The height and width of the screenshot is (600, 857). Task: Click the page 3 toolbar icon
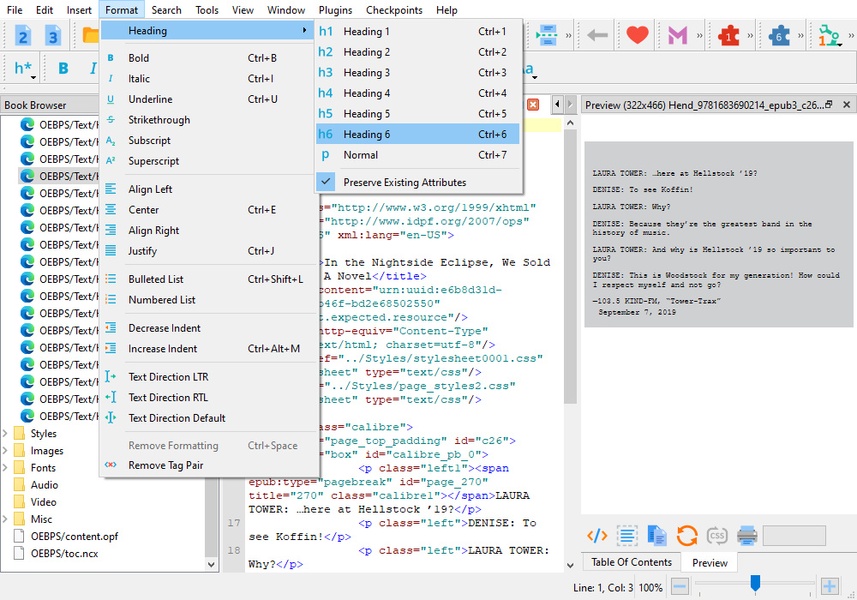pos(53,36)
